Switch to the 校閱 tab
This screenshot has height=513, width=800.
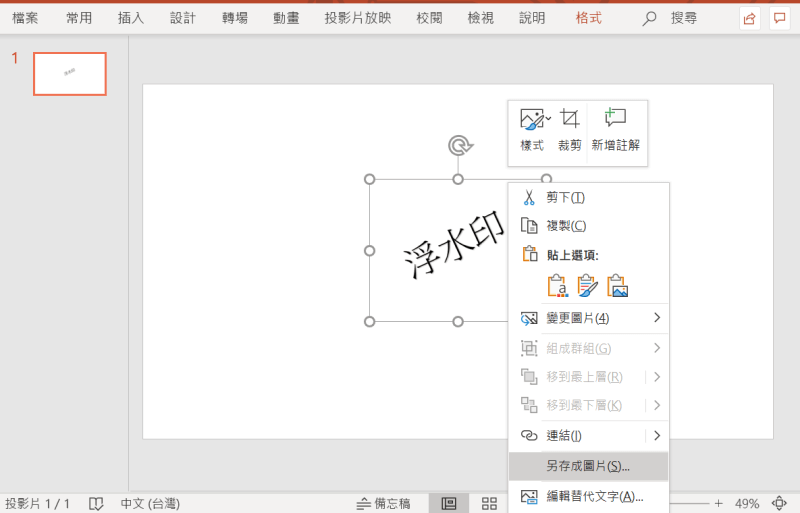[429, 18]
